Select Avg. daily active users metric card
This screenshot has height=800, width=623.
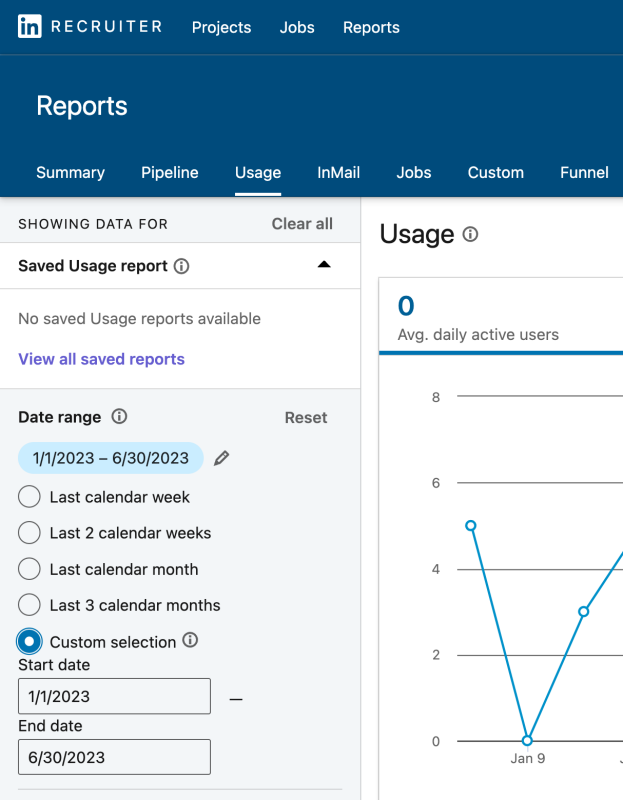pos(501,316)
